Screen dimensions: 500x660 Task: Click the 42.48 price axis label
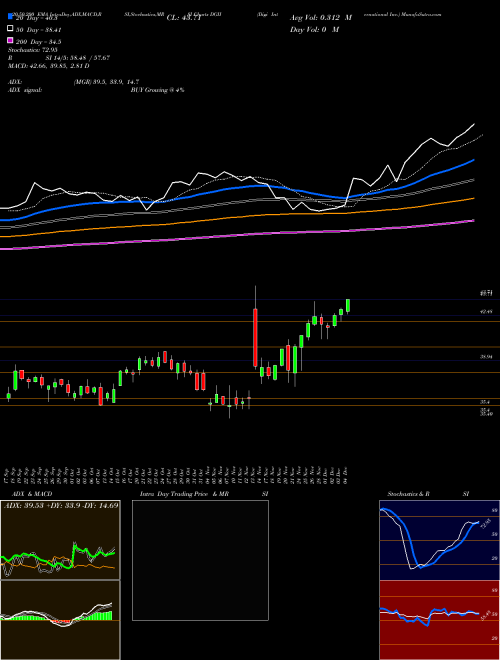pyautogui.click(x=487, y=311)
